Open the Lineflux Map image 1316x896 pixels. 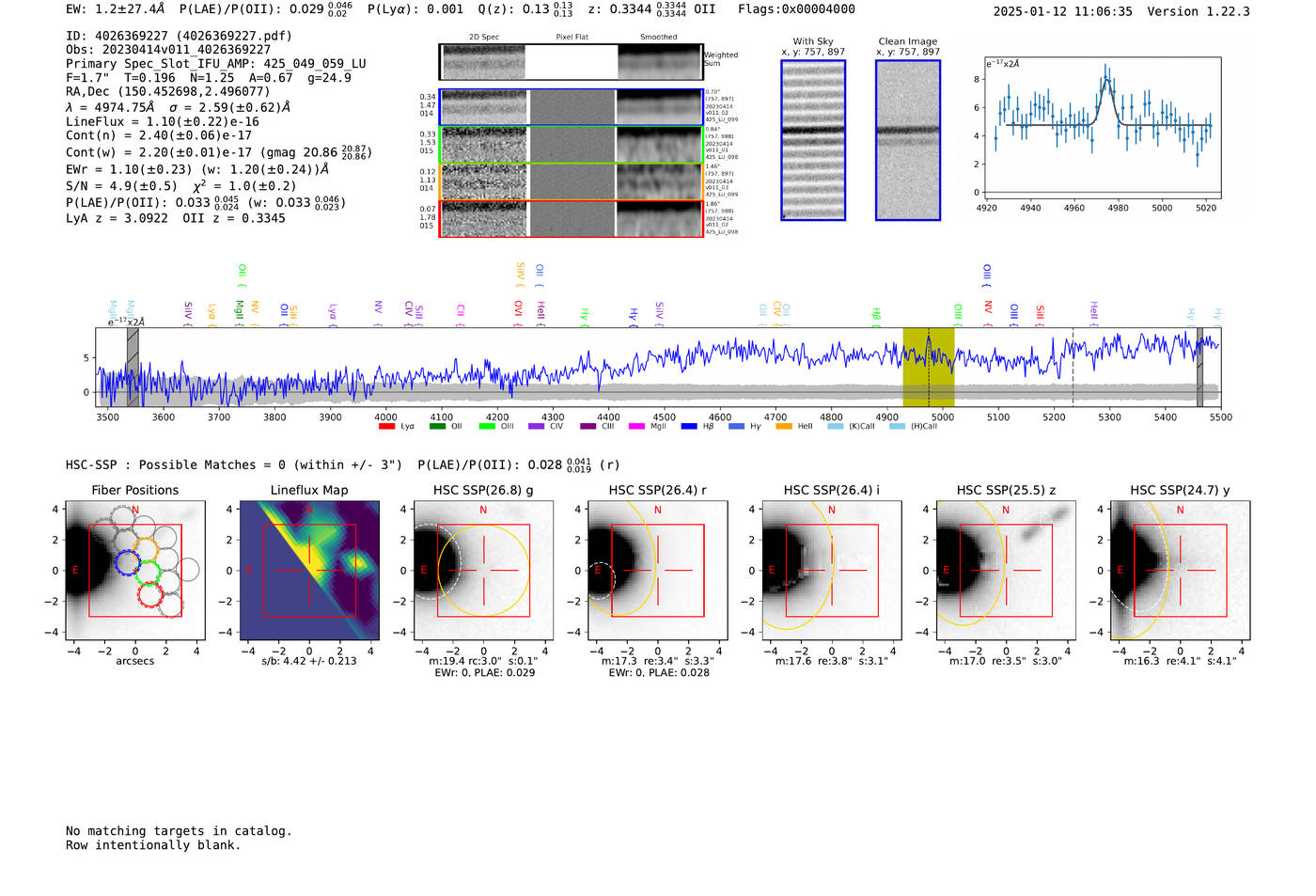coord(309,571)
